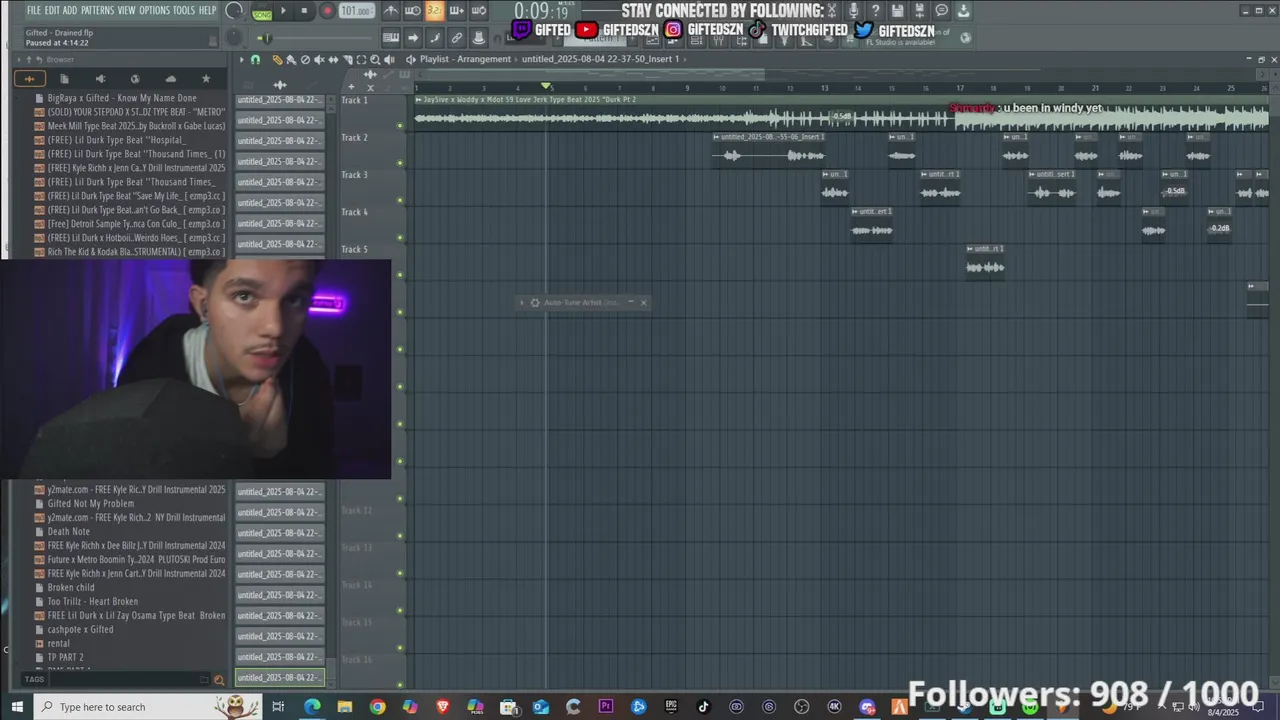This screenshot has height=720, width=1280.
Task: Toggle Track 4 mute green light
Action: pos(400,237)
